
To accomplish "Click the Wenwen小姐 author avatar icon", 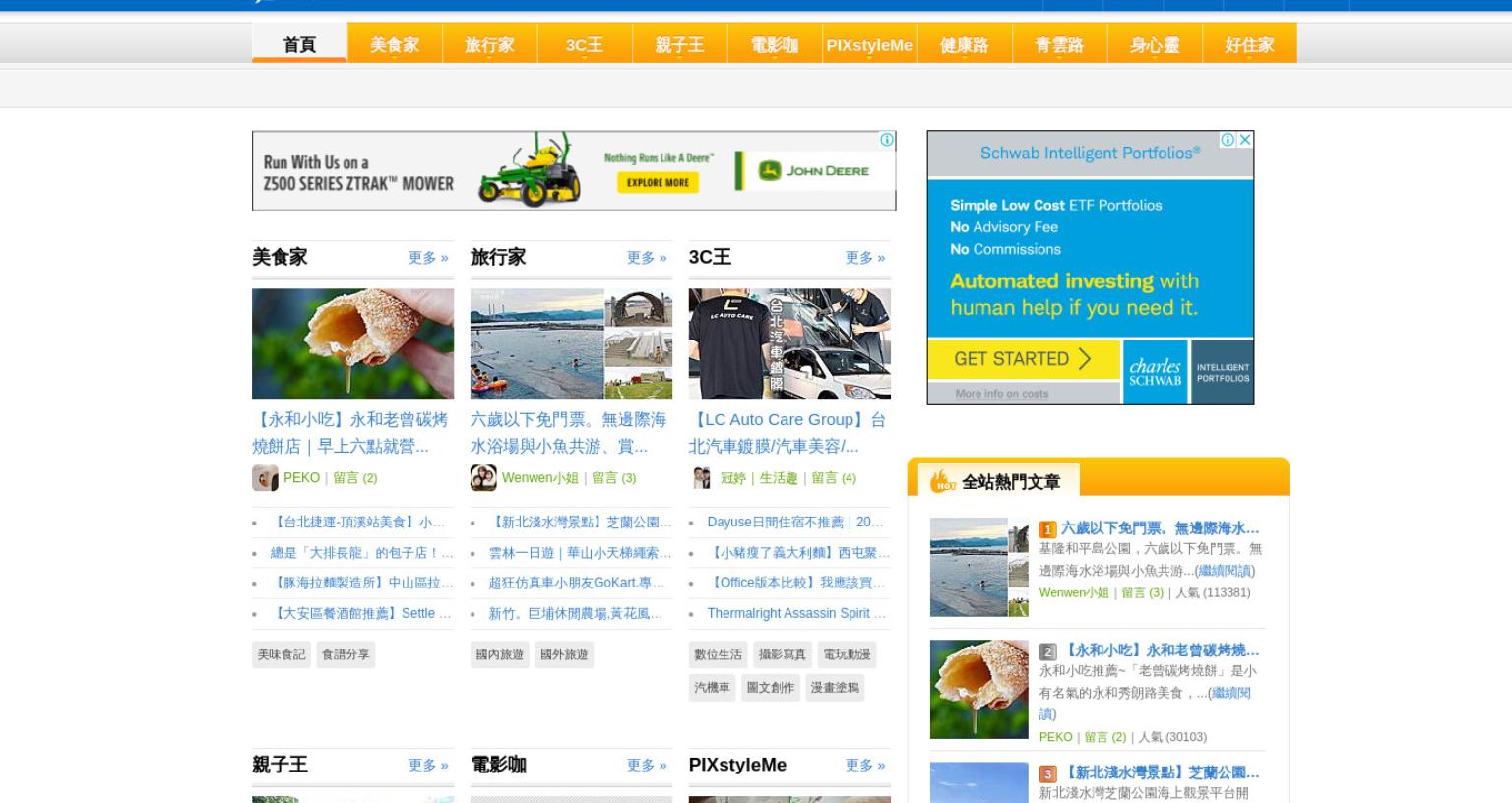I will pyautogui.click(x=483, y=478).
